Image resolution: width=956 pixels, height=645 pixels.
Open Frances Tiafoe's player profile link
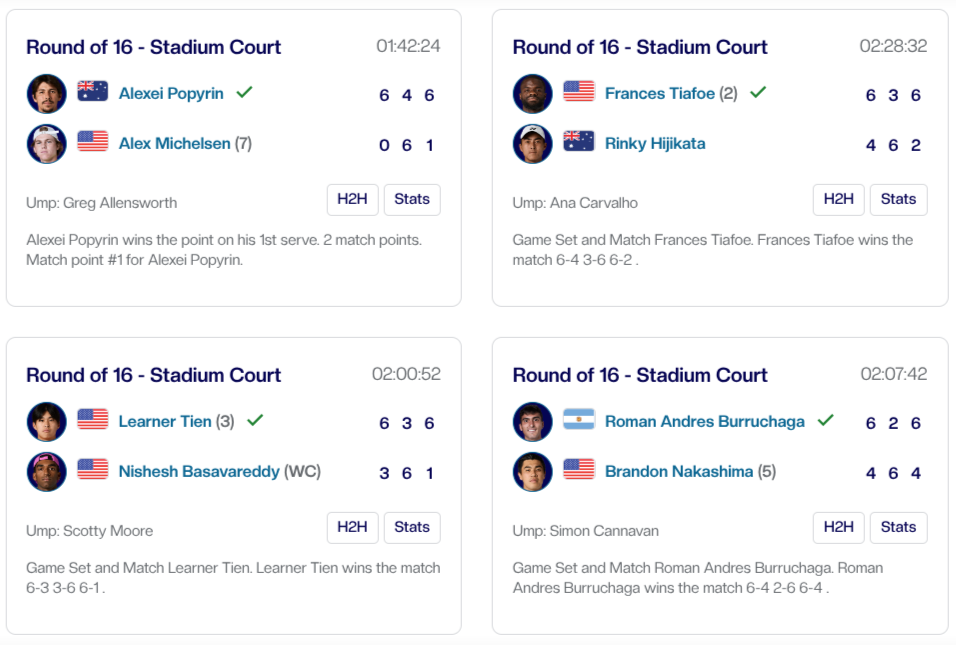tap(660, 93)
